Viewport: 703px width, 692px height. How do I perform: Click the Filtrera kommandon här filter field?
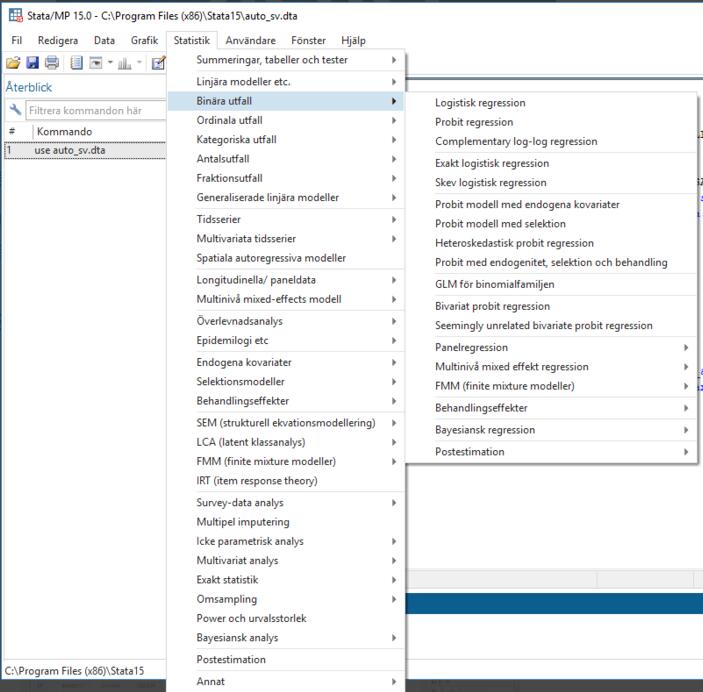pos(95,110)
